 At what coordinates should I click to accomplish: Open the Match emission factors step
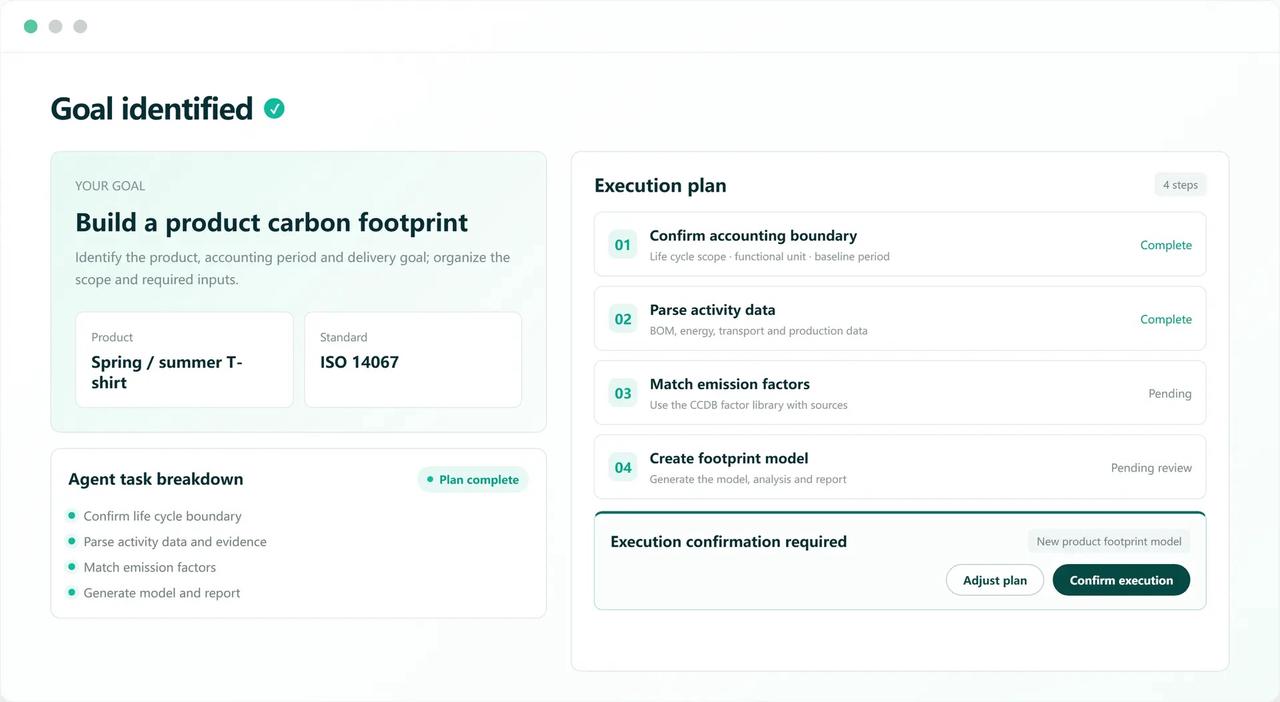tap(900, 393)
